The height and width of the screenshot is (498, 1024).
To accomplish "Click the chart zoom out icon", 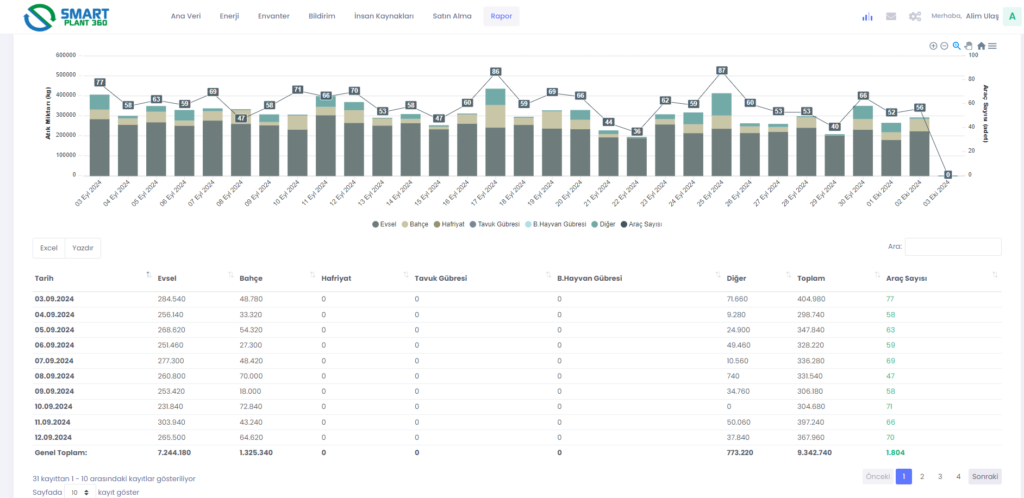I will point(944,46).
